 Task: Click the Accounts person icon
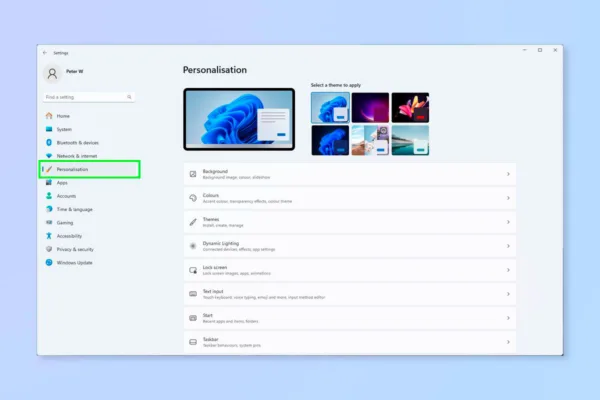(x=49, y=196)
